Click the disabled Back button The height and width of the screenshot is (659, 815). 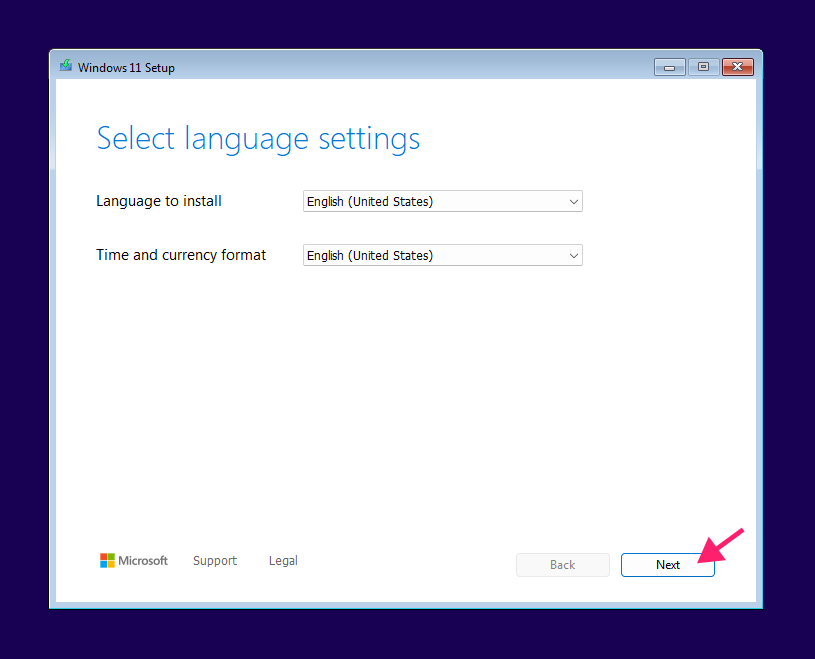click(562, 565)
